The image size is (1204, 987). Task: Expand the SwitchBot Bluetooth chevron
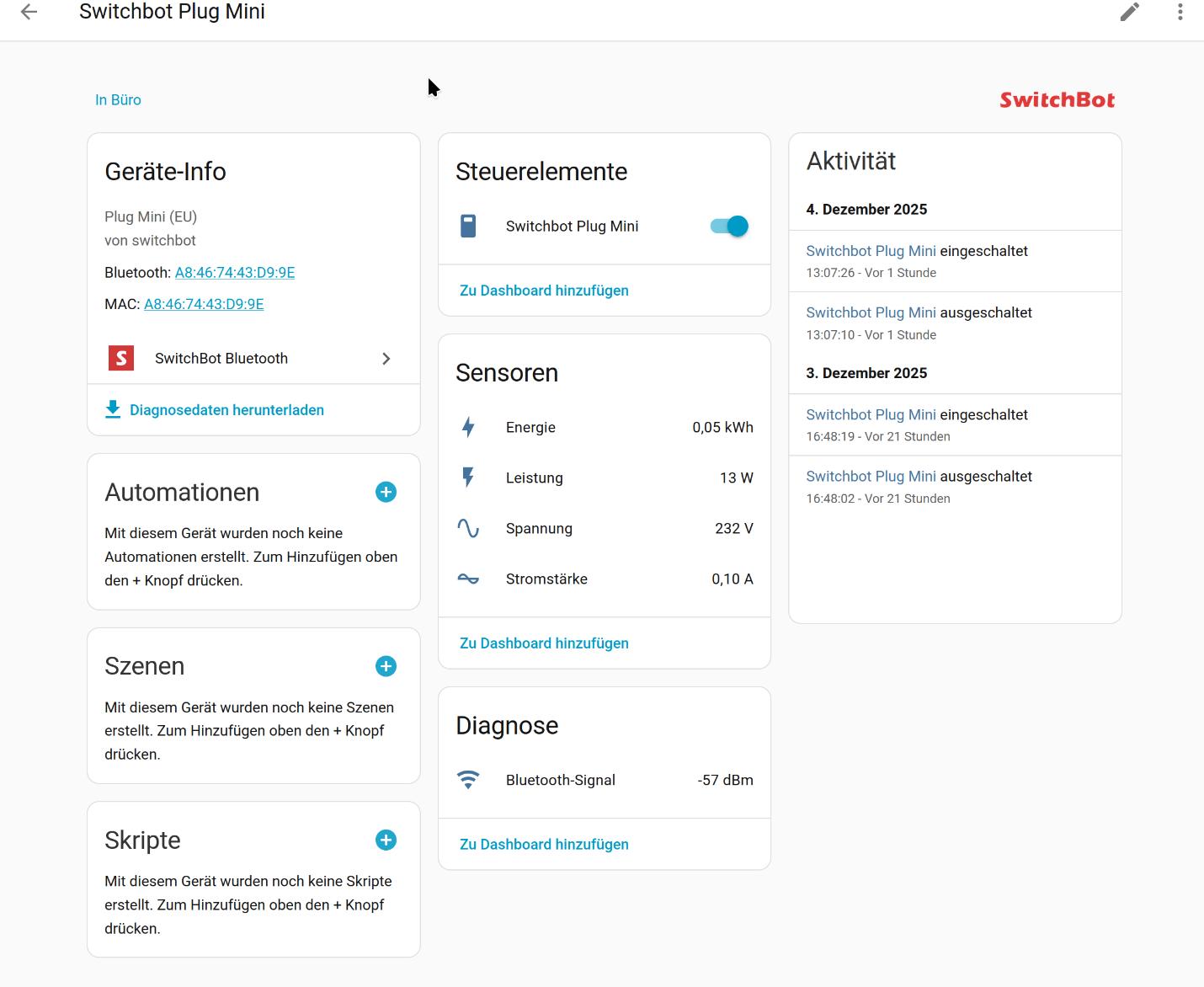pos(386,359)
